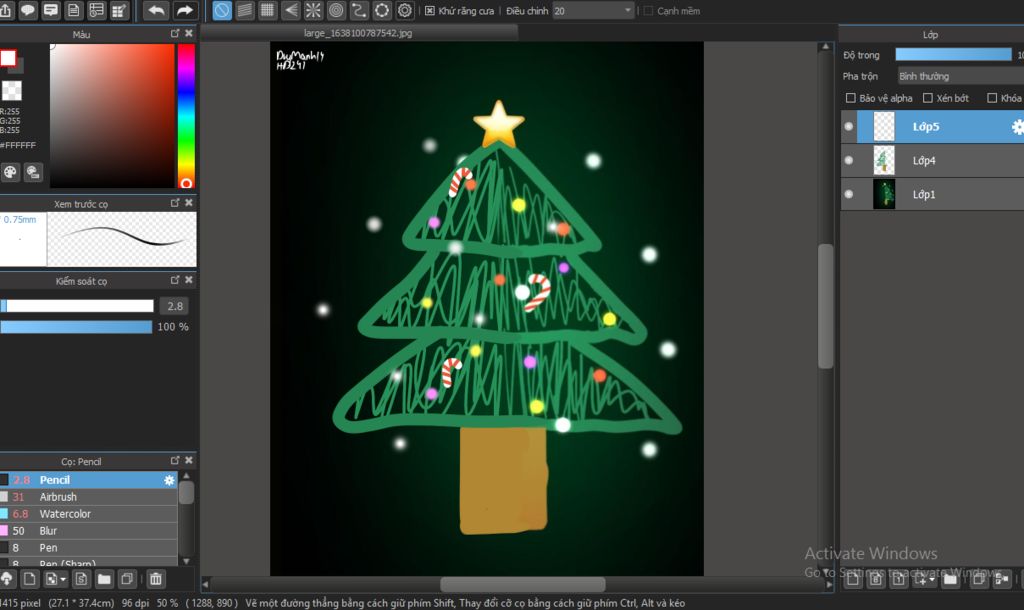Click the brush opacity slider at 100 %
Screen dimensions: 1024x610
76,327
